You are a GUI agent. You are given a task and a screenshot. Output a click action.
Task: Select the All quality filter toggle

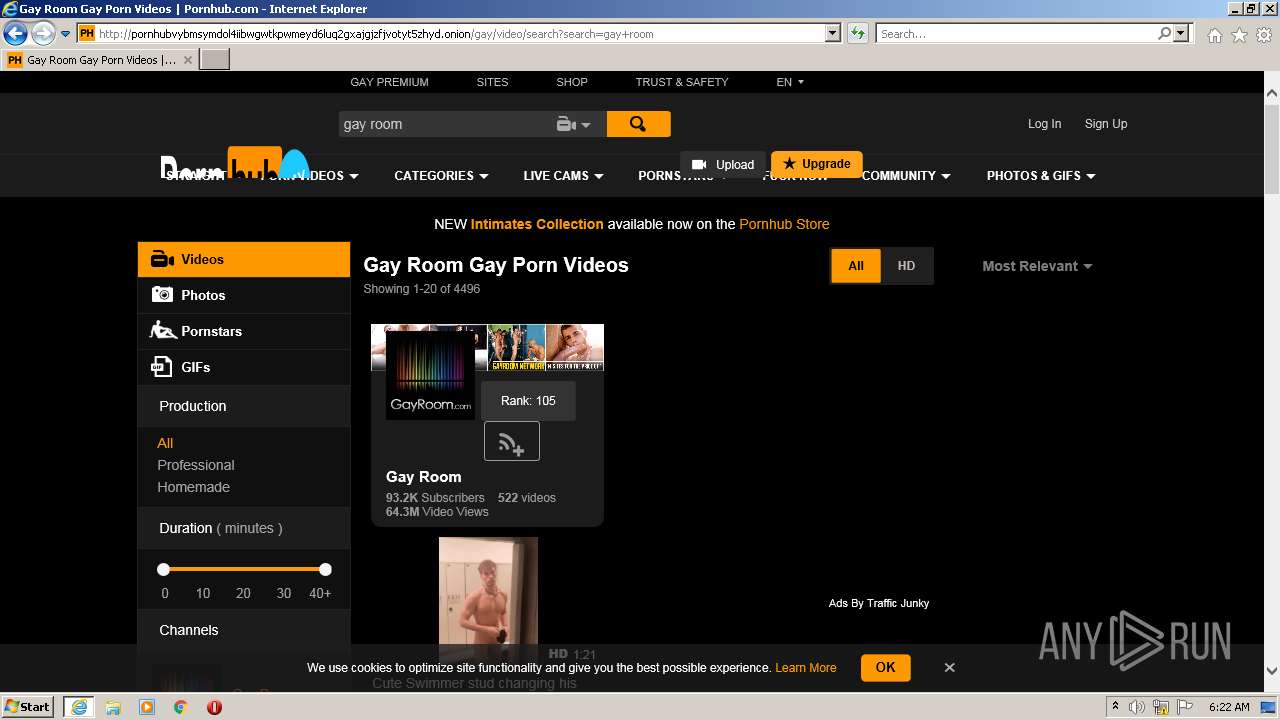tap(856, 266)
